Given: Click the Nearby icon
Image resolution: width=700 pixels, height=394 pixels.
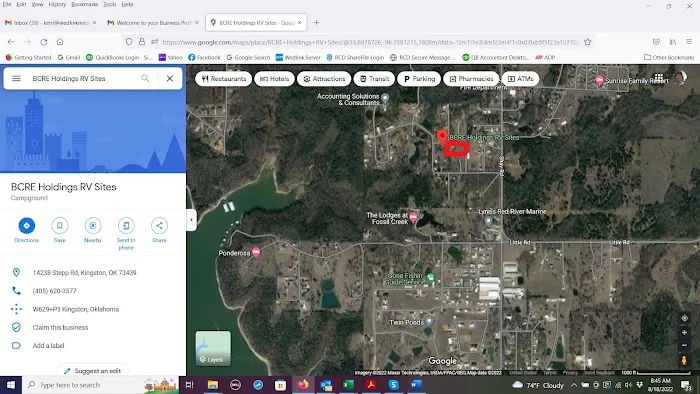Looking at the screenshot, I should [93, 226].
